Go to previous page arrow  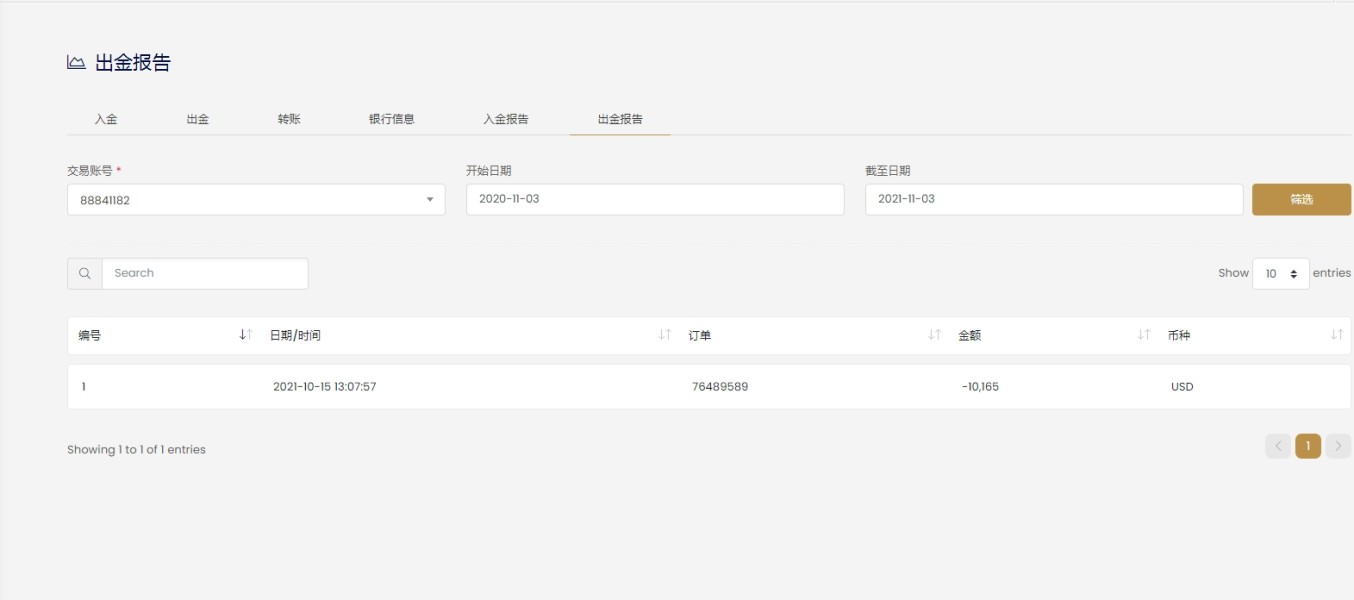[x=1278, y=446]
